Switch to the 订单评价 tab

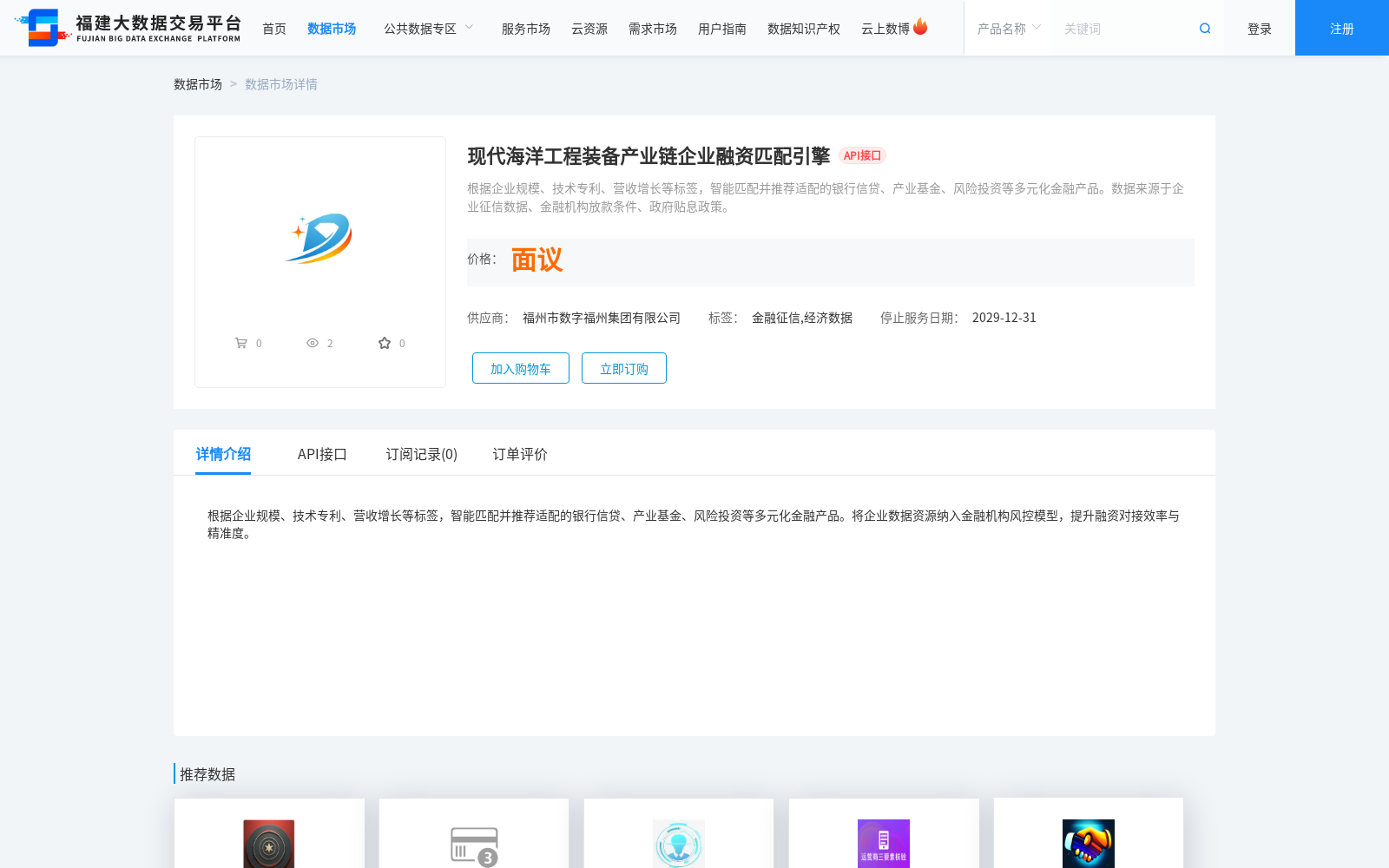point(518,454)
